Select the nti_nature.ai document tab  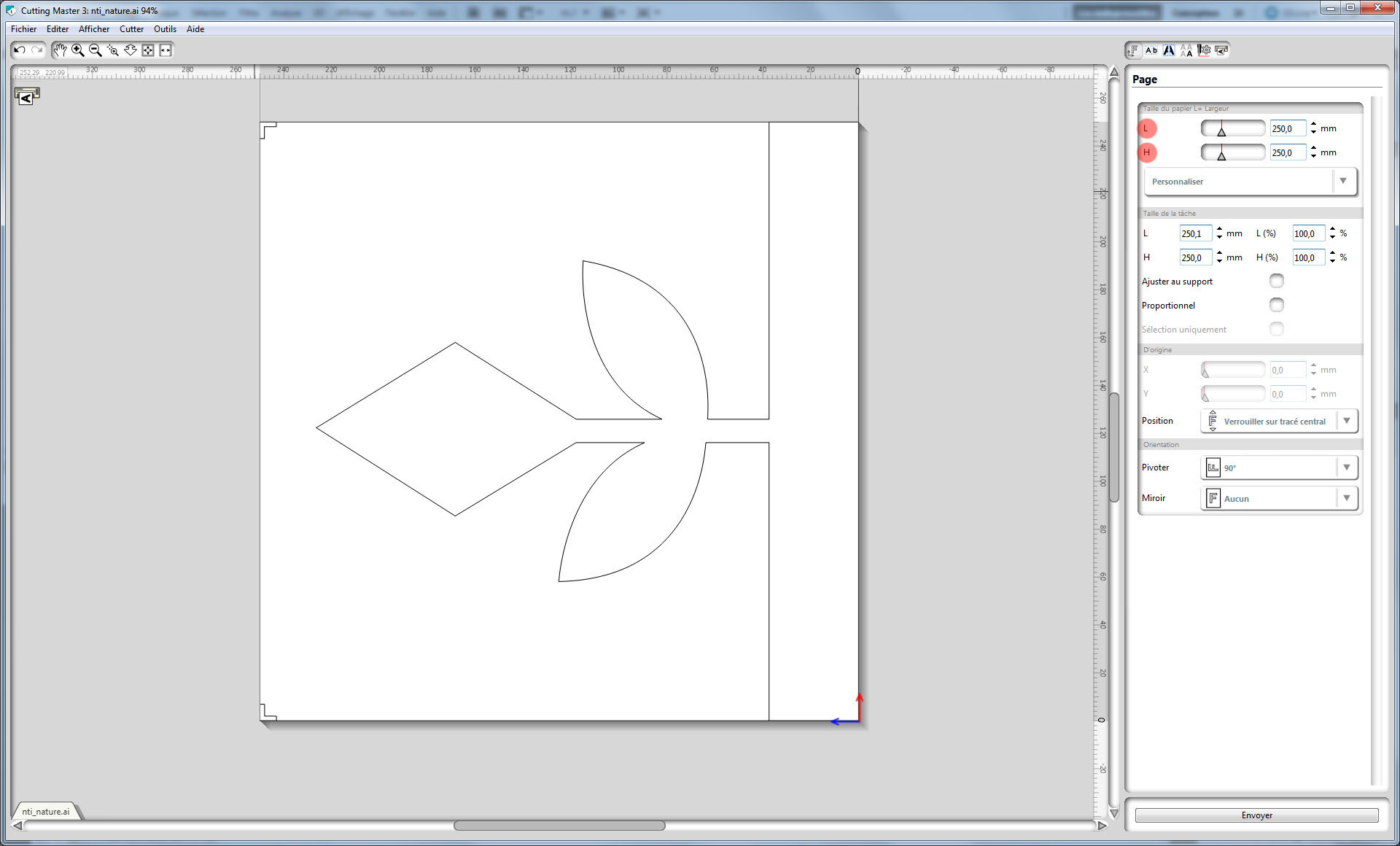45,811
